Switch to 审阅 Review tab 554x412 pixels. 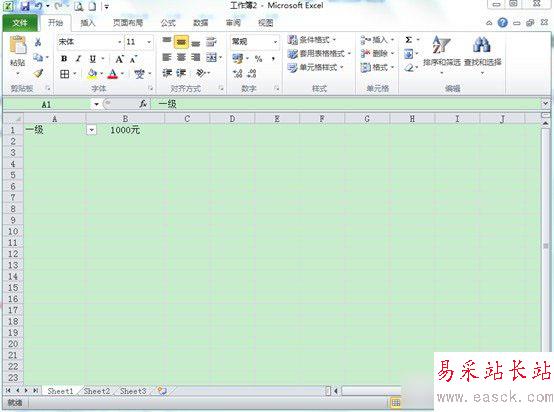[x=233, y=23]
